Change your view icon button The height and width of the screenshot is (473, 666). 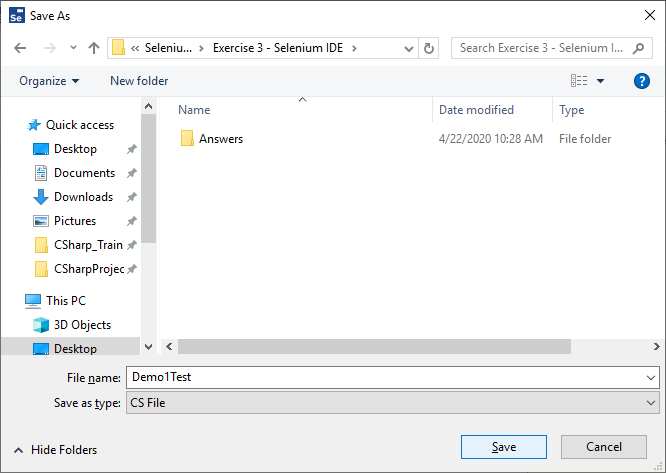[579, 81]
